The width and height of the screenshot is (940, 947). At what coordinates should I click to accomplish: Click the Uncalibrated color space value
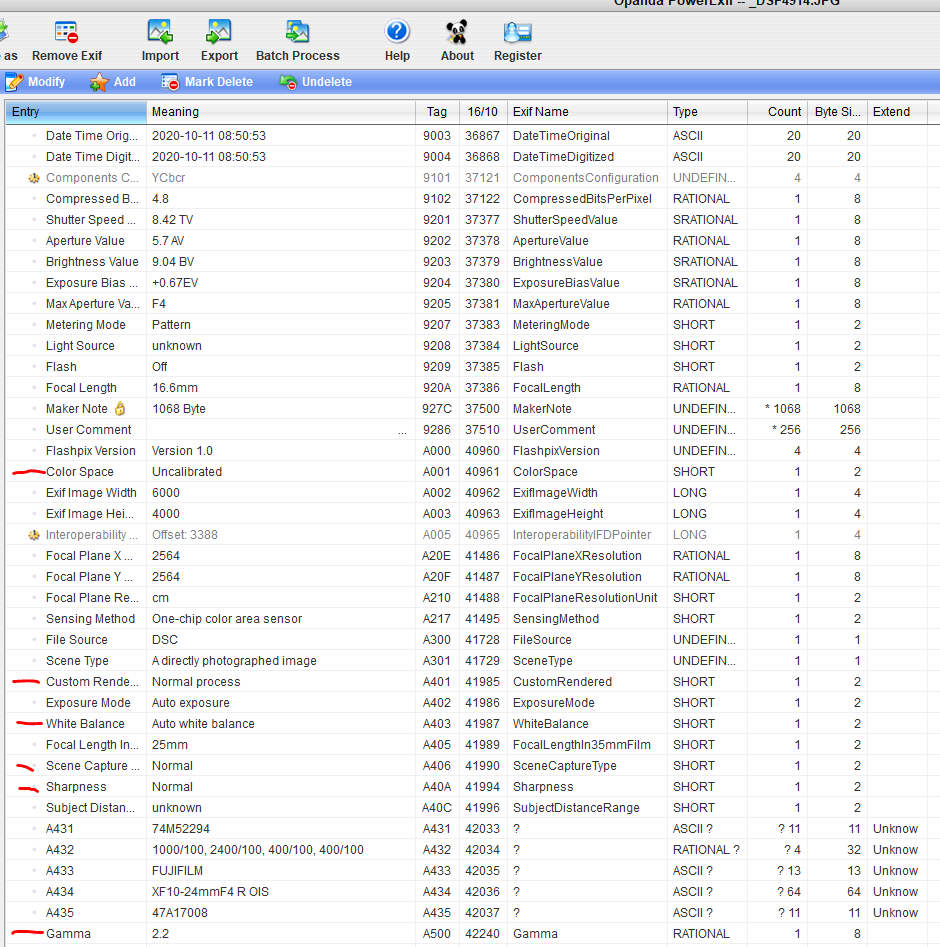187,472
